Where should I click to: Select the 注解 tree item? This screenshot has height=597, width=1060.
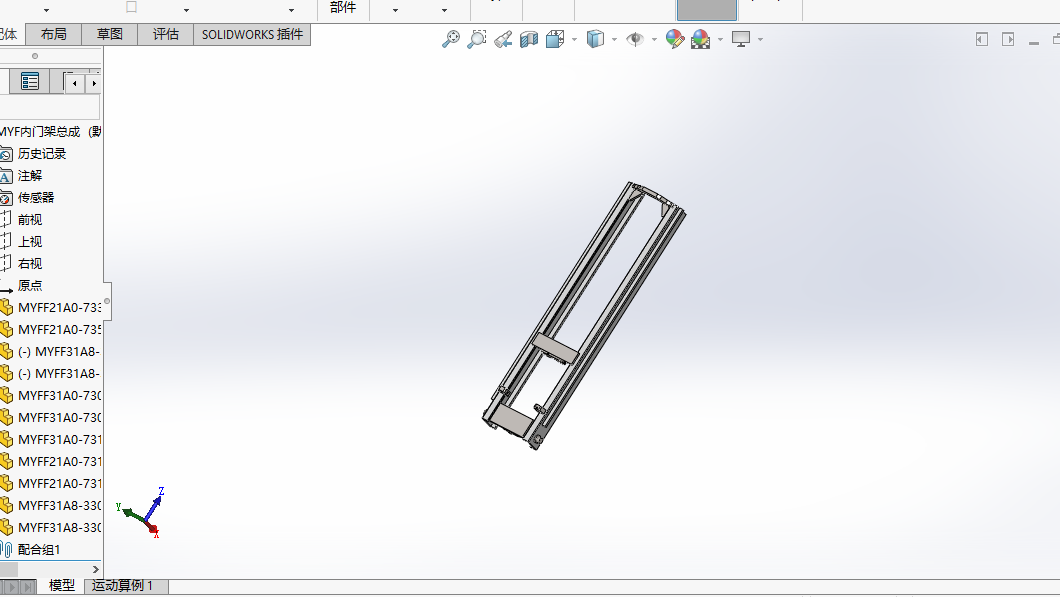click(30, 176)
